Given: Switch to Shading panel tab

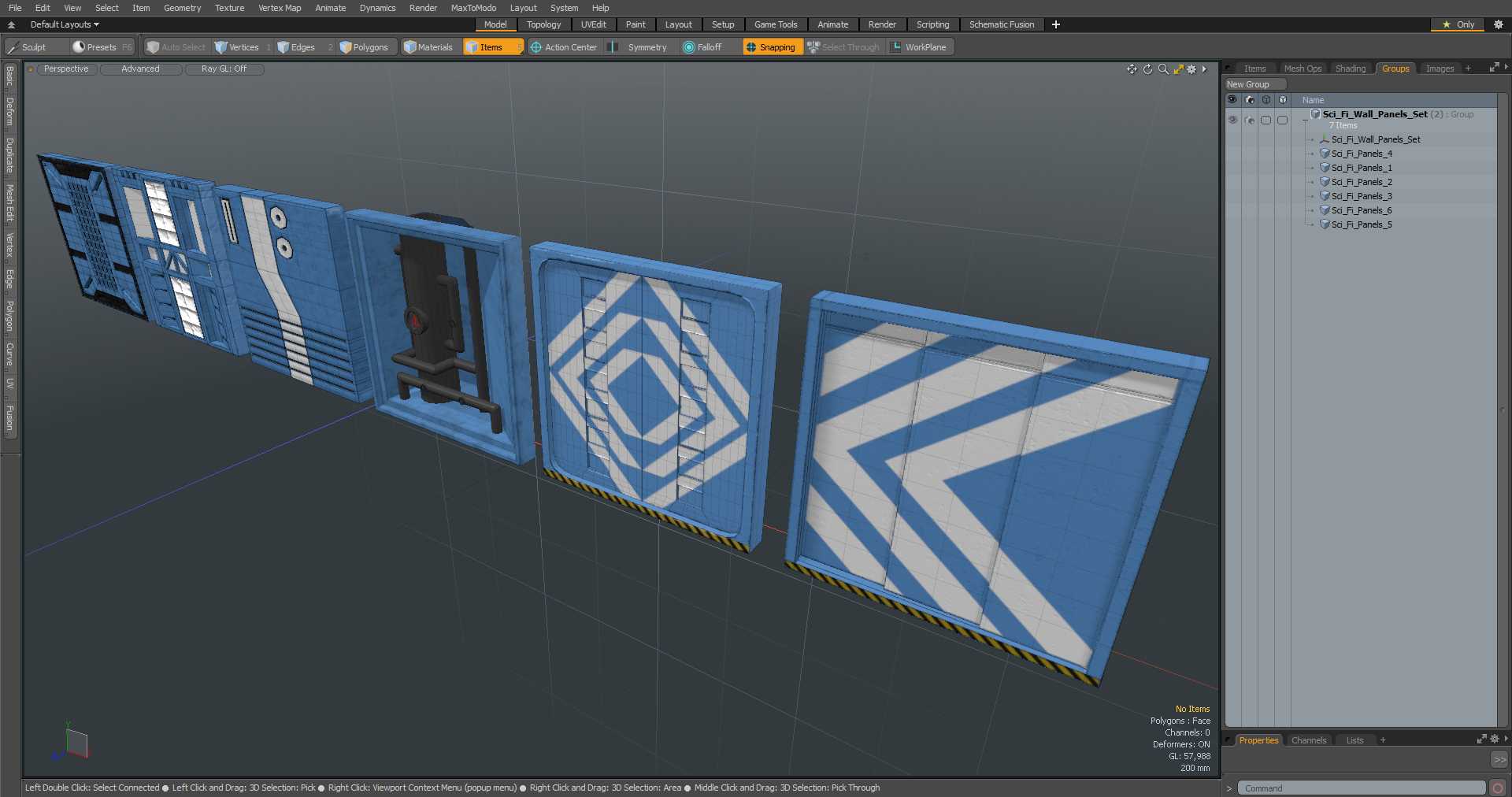Looking at the screenshot, I should (x=1351, y=69).
